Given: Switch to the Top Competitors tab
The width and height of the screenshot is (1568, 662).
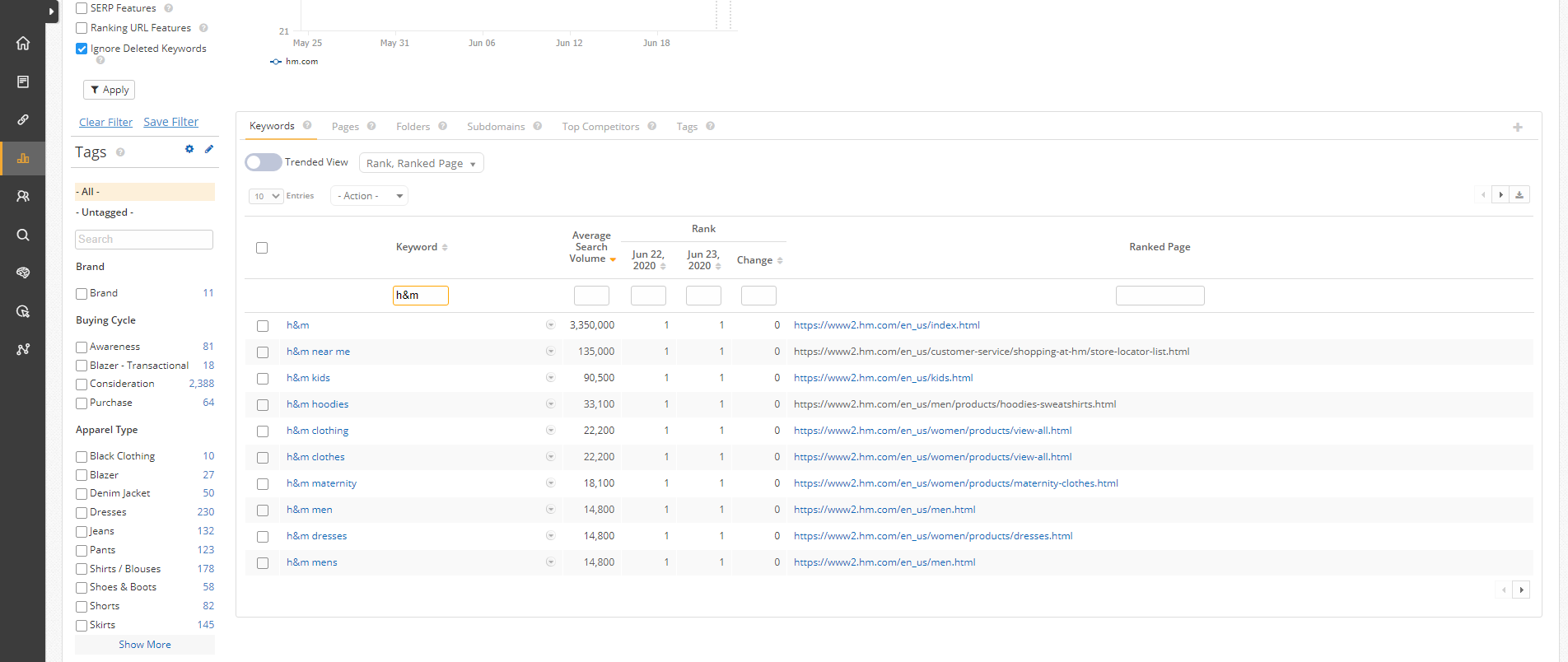Looking at the screenshot, I should tap(600, 127).
